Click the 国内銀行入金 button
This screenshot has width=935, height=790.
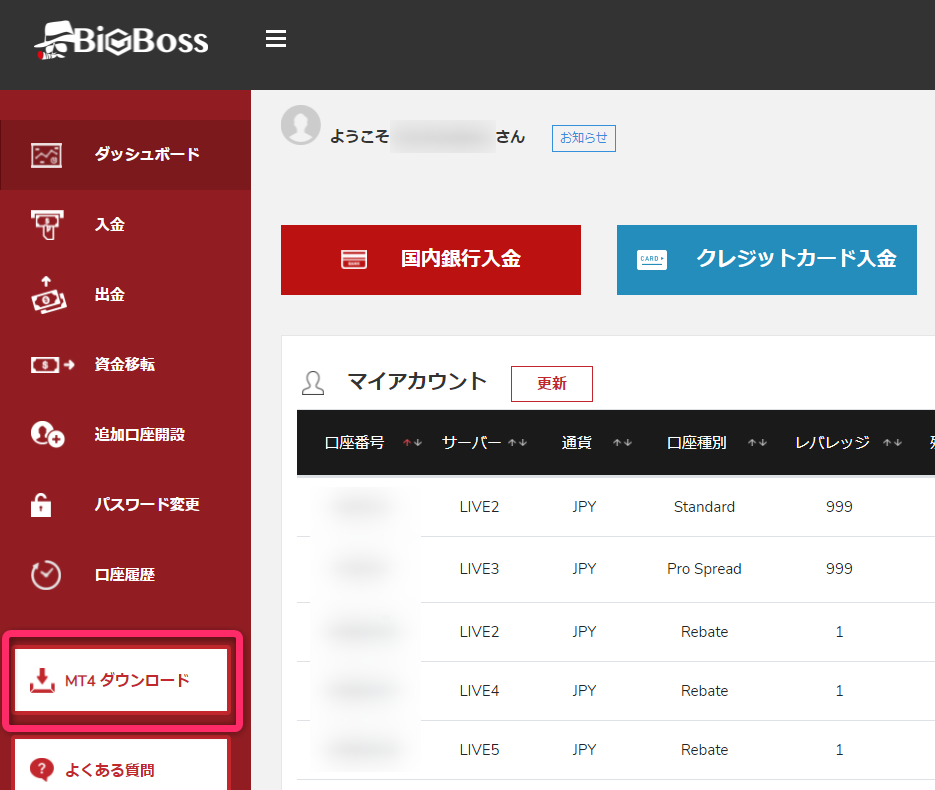[x=431, y=260]
